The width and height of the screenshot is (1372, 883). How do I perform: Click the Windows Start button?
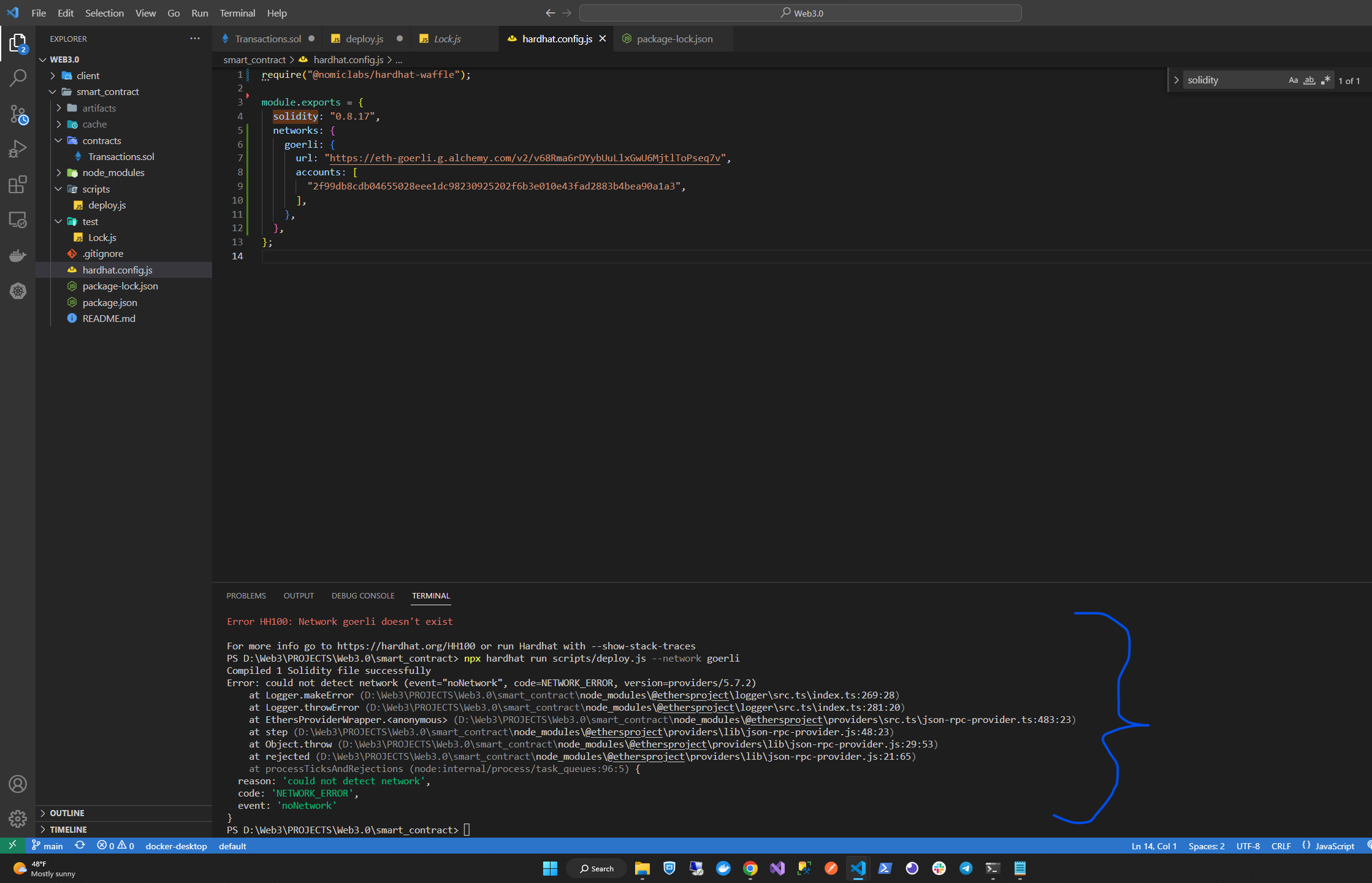click(x=550, y=868)
